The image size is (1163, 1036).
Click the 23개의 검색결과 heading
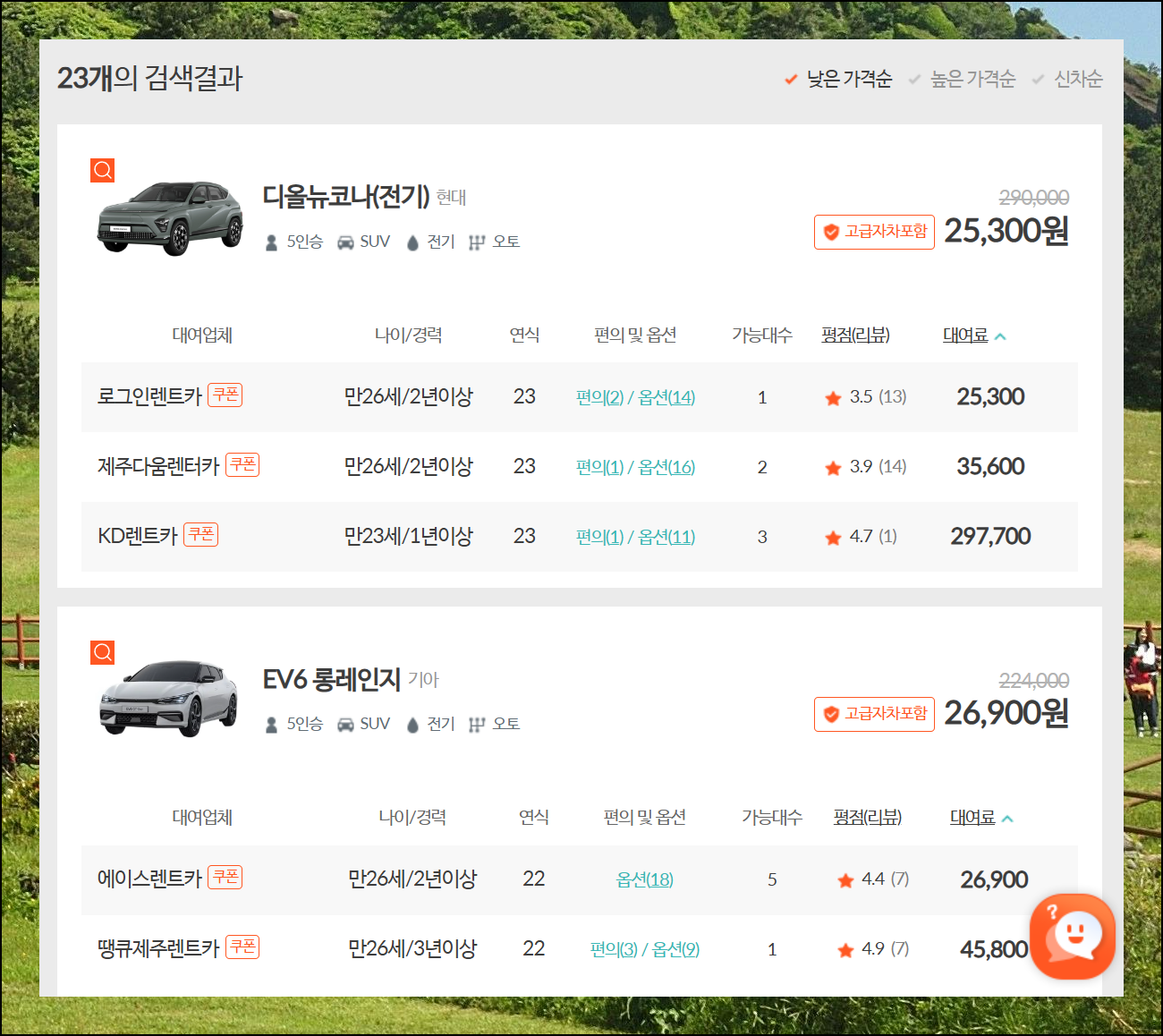click(x=150, y=78)
